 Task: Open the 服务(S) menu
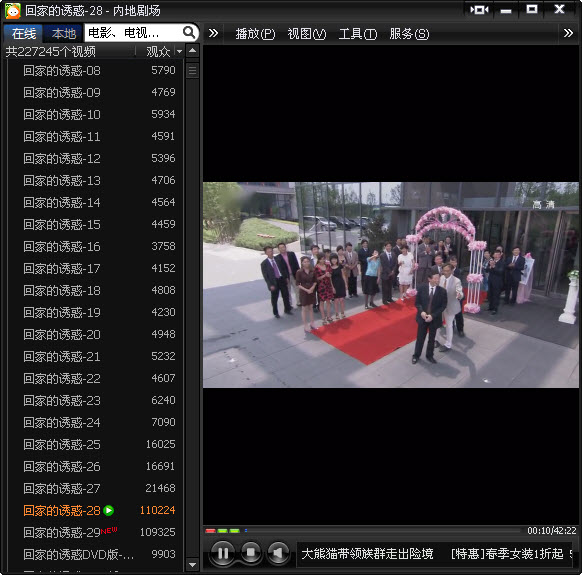409,34
